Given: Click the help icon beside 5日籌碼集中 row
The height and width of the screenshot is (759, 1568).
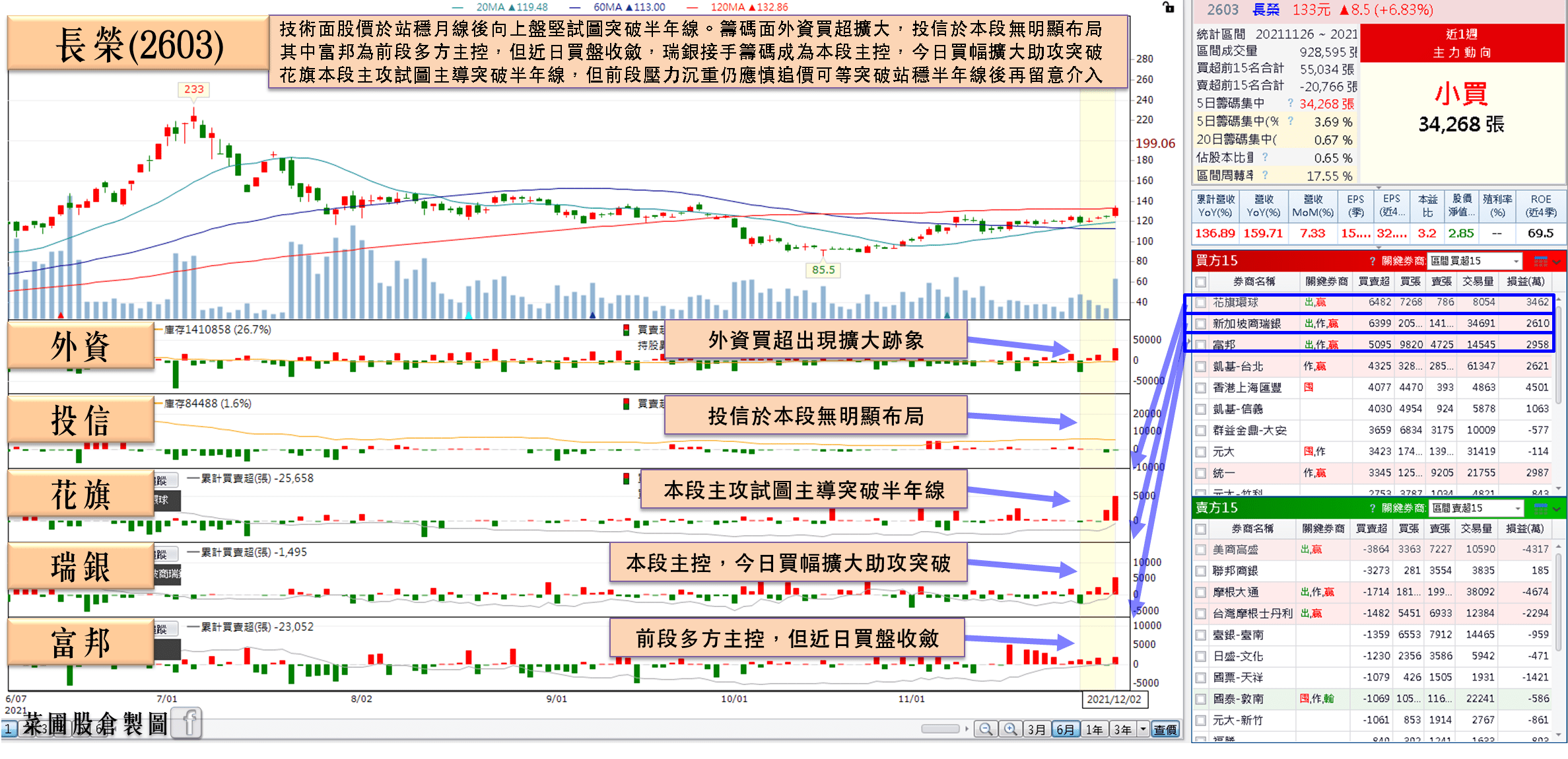Looking at the screenshot, I should click(1290, 102).
